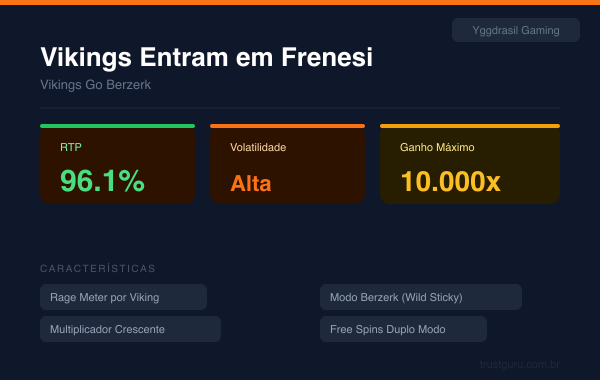
Task: Select the Free Spins Duplo Modo tag
Action: [403, 329]
